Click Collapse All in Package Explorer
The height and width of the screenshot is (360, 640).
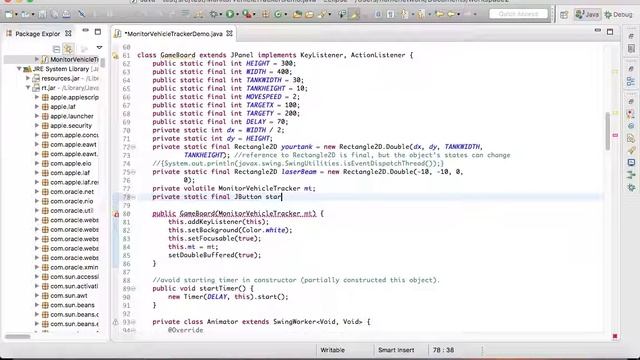pyautogui.click(x=56, y=49)
